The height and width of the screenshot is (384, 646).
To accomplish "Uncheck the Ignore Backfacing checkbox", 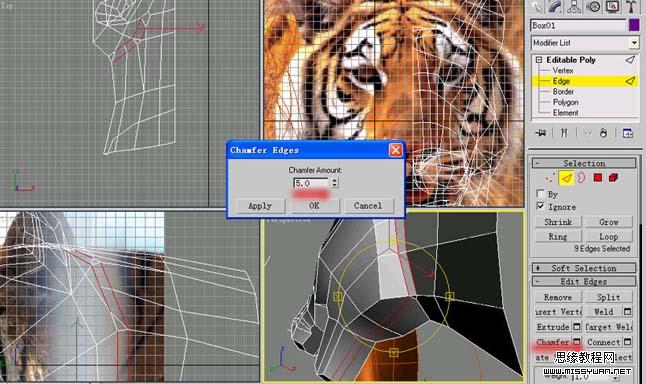I will [541, 206].
